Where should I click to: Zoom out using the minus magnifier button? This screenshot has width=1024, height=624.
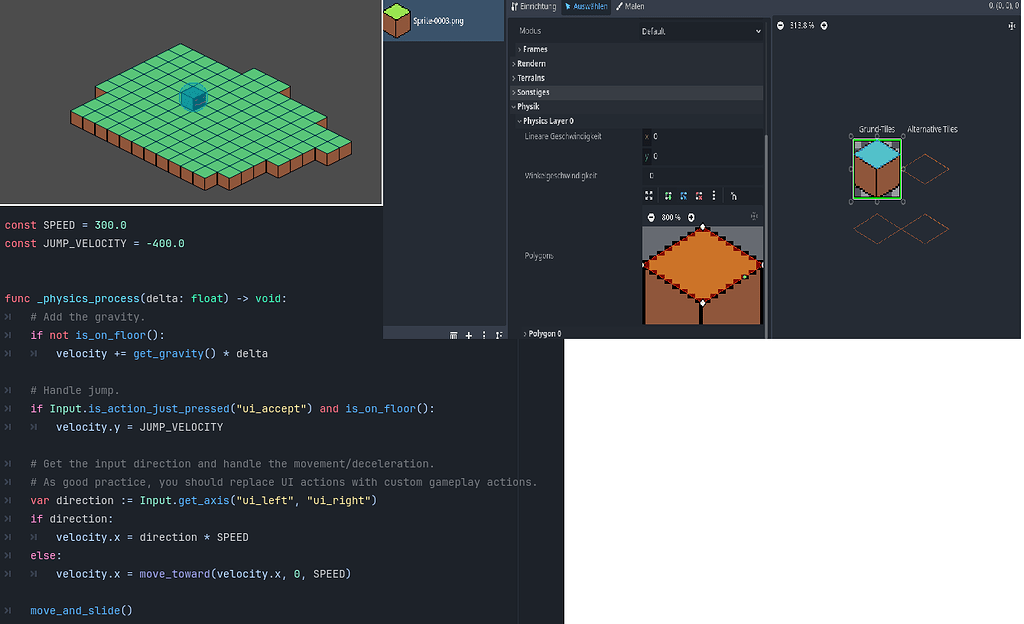650,216
